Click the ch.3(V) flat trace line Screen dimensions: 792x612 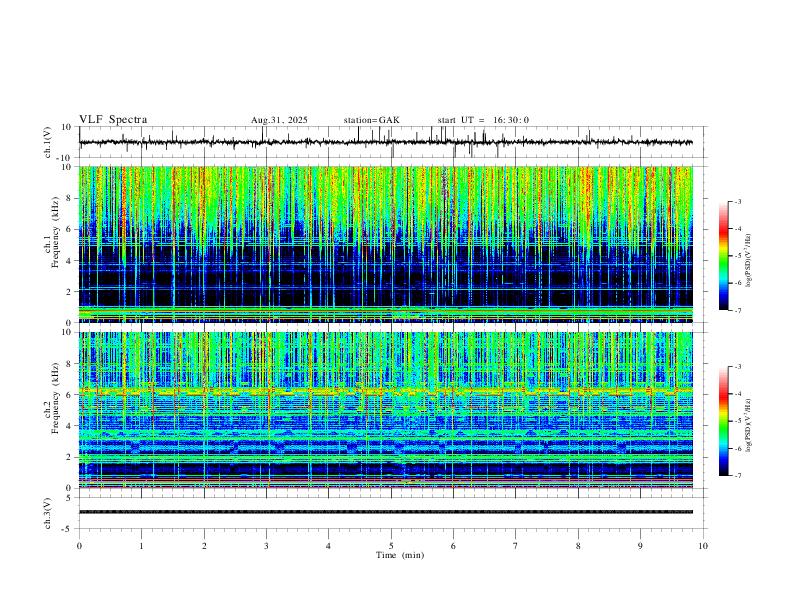pyautogui.click(x=386, y=512)
